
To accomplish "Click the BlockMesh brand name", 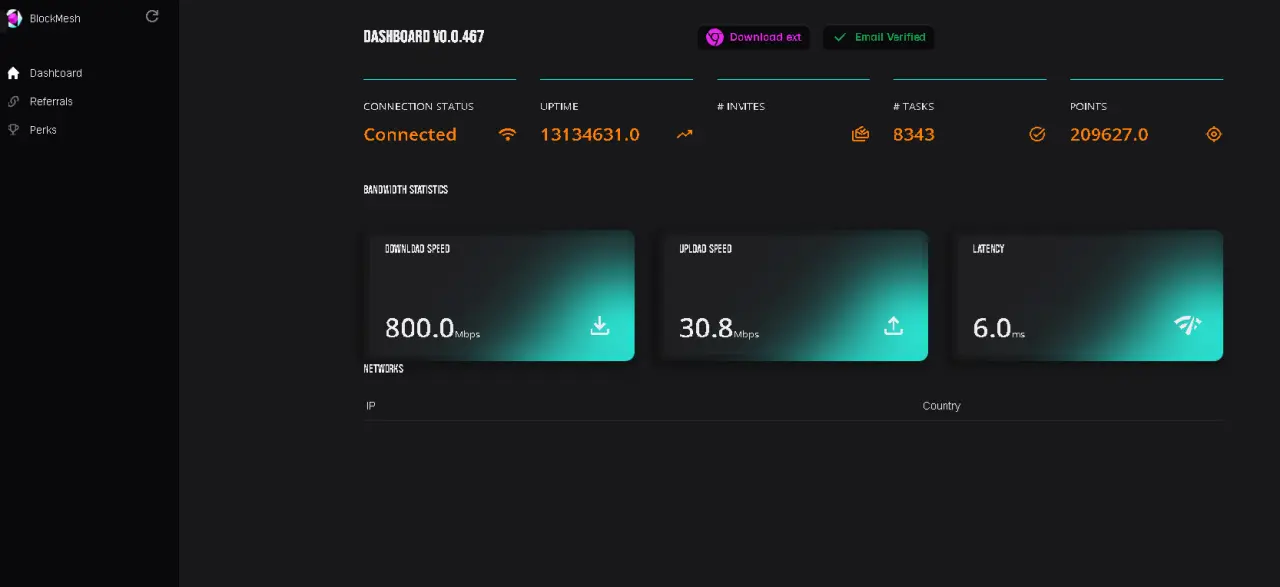I will pos(55,18).
